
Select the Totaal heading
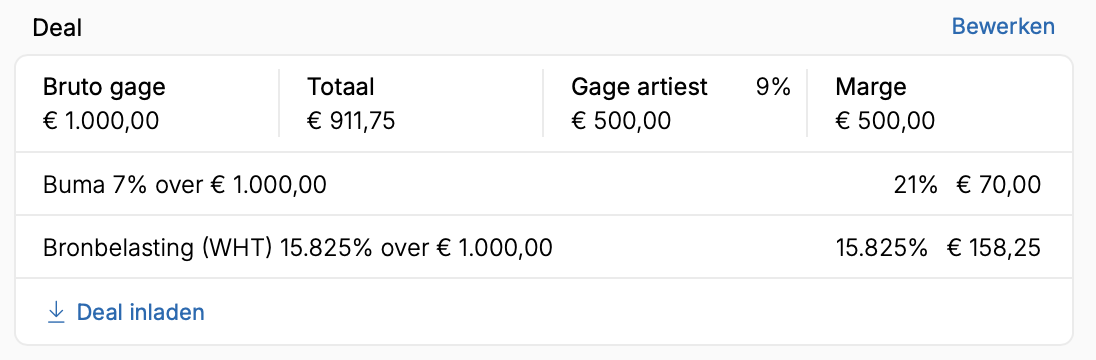(341, 87)
